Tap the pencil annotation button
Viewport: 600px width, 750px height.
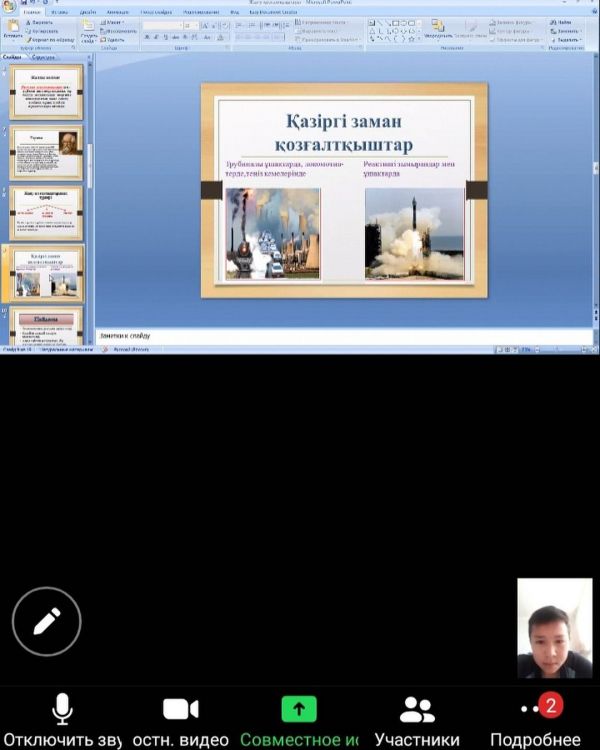pyautogui.click(x=47, y=621)
